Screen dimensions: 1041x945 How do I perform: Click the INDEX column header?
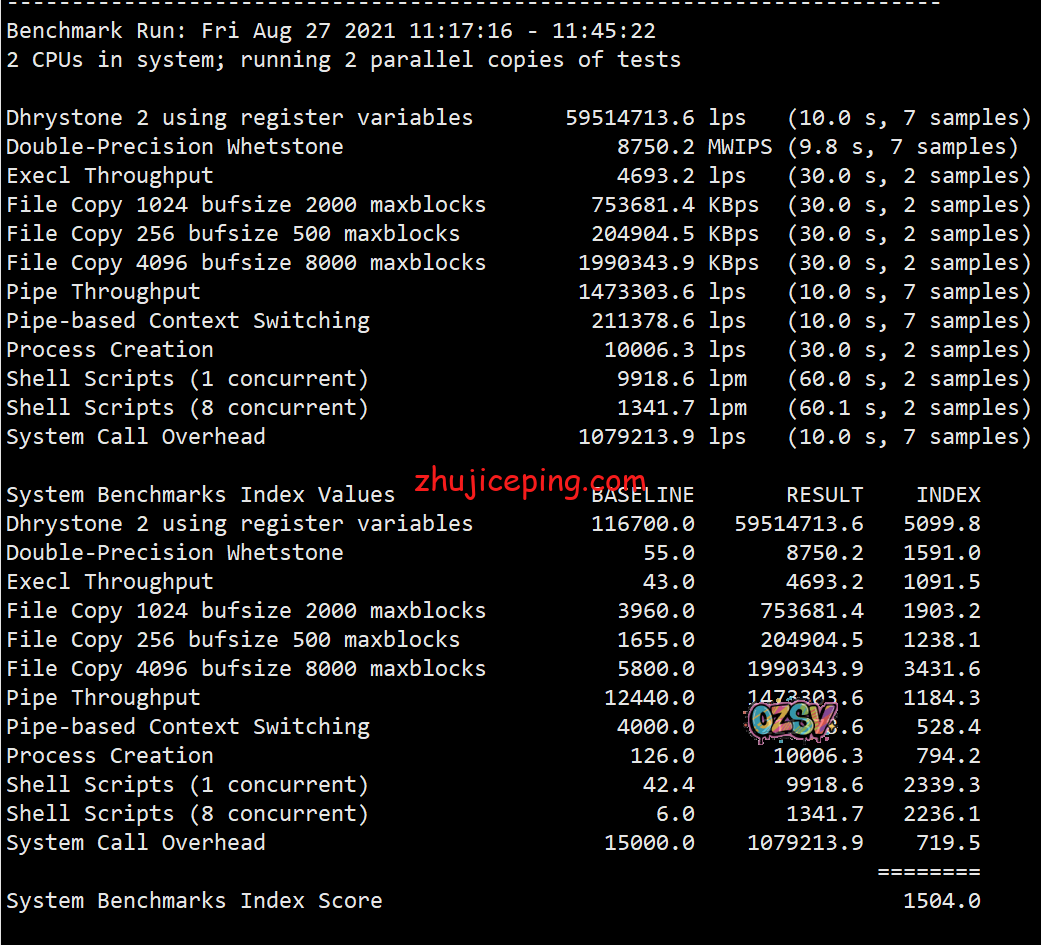point(948,495)
